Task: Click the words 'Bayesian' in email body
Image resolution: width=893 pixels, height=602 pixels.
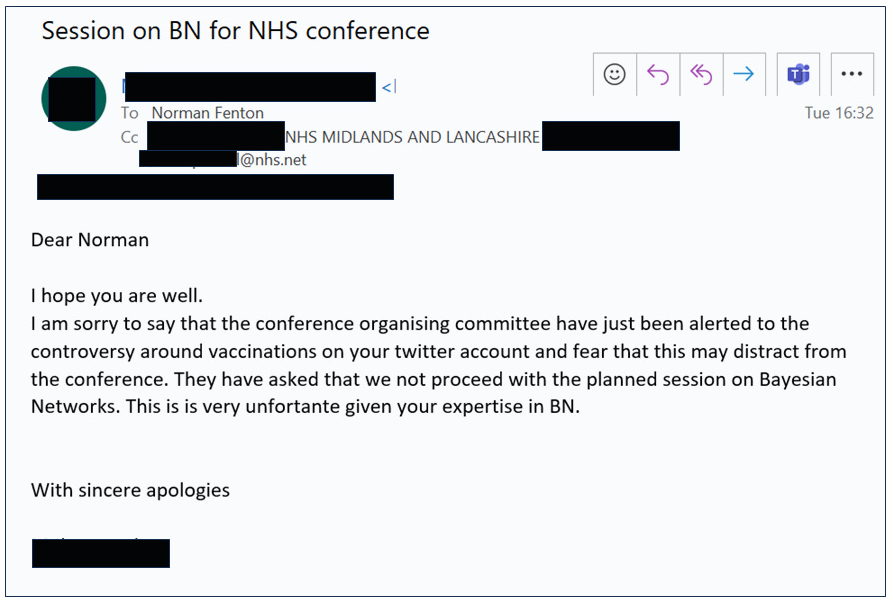Action: [794, 380]
